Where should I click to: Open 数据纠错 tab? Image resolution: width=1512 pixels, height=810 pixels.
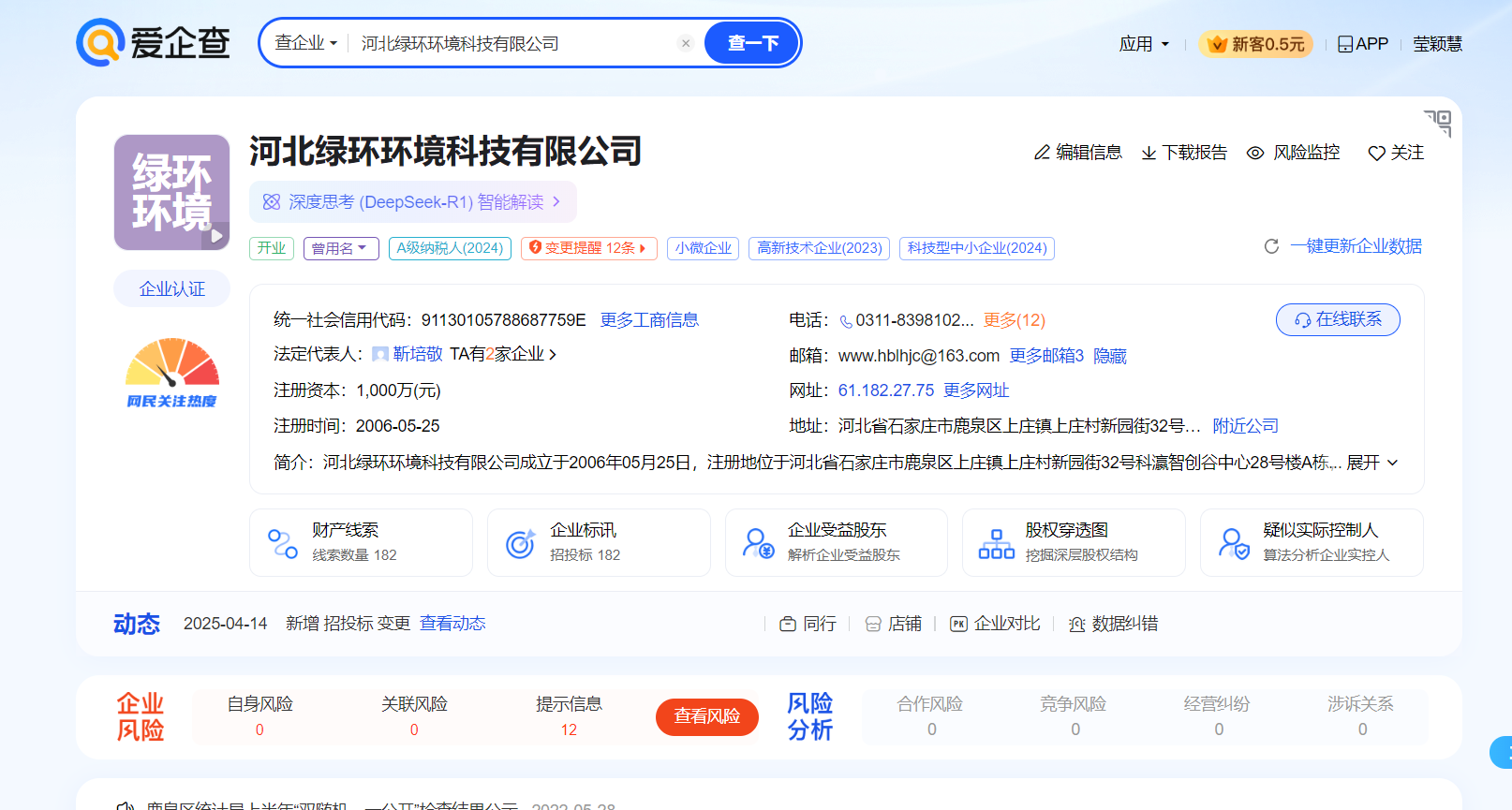[x=1113, y=624]
